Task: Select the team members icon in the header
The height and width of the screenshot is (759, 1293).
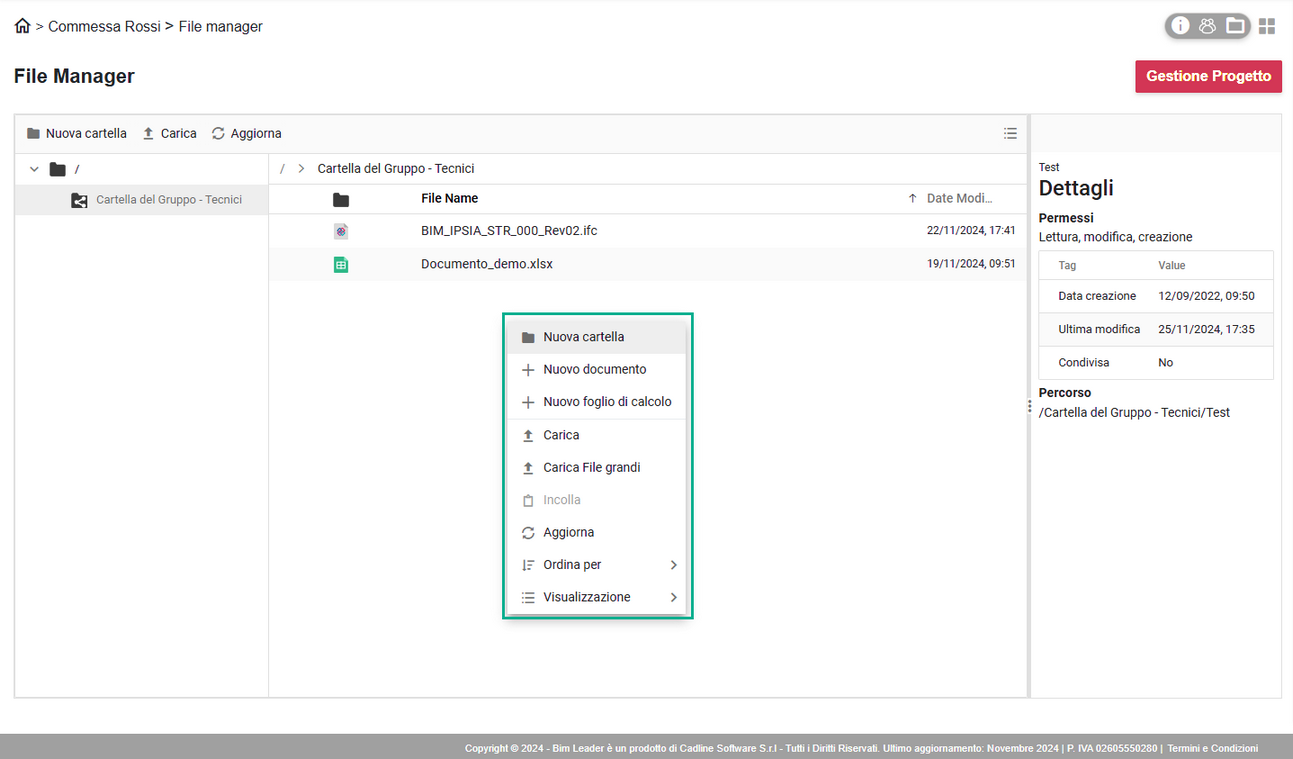Action: (1208, 26)
